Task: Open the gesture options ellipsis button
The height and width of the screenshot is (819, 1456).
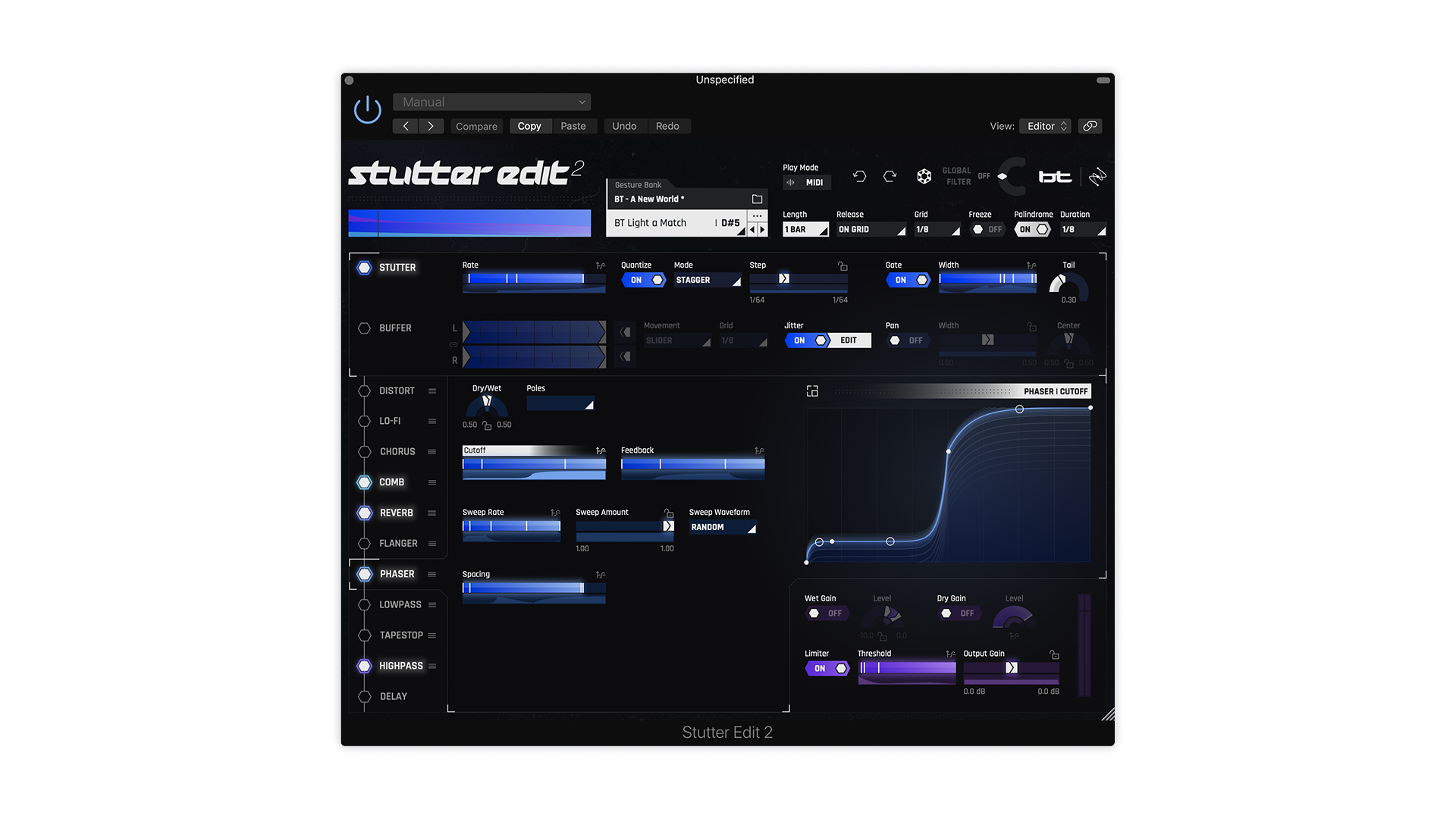Action: tap(757, 216)
